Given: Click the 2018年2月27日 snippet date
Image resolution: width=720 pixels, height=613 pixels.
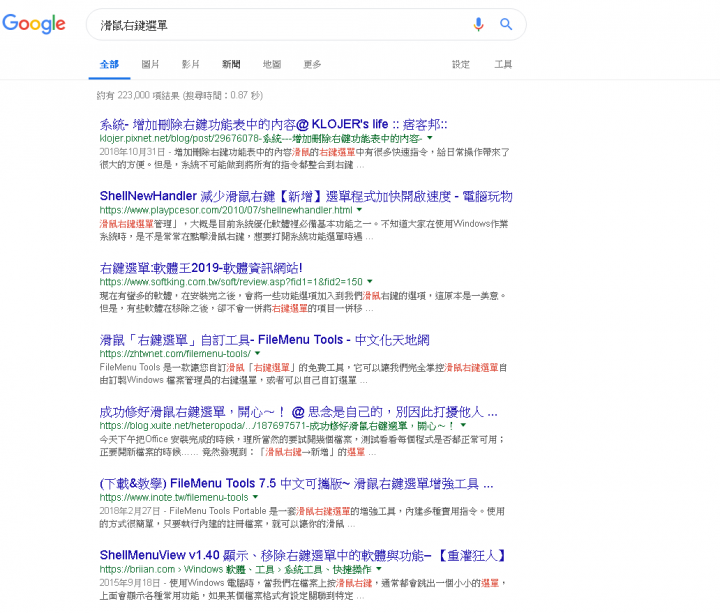Looking at the screenshot, I should pos(129,511).
